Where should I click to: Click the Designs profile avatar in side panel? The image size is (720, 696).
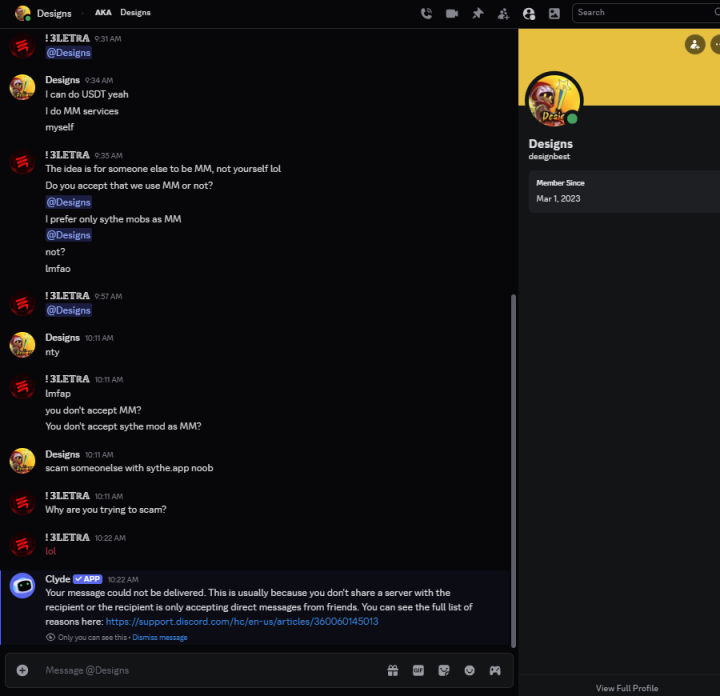click(553, 99)
